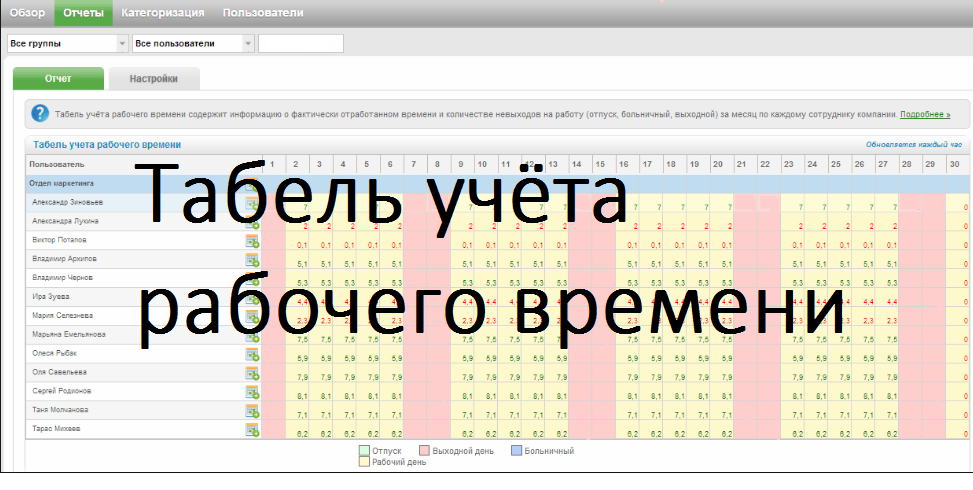973x490 pixels.
Task: Select user name Тарас Михеев
Action: (x=55, y=428)
